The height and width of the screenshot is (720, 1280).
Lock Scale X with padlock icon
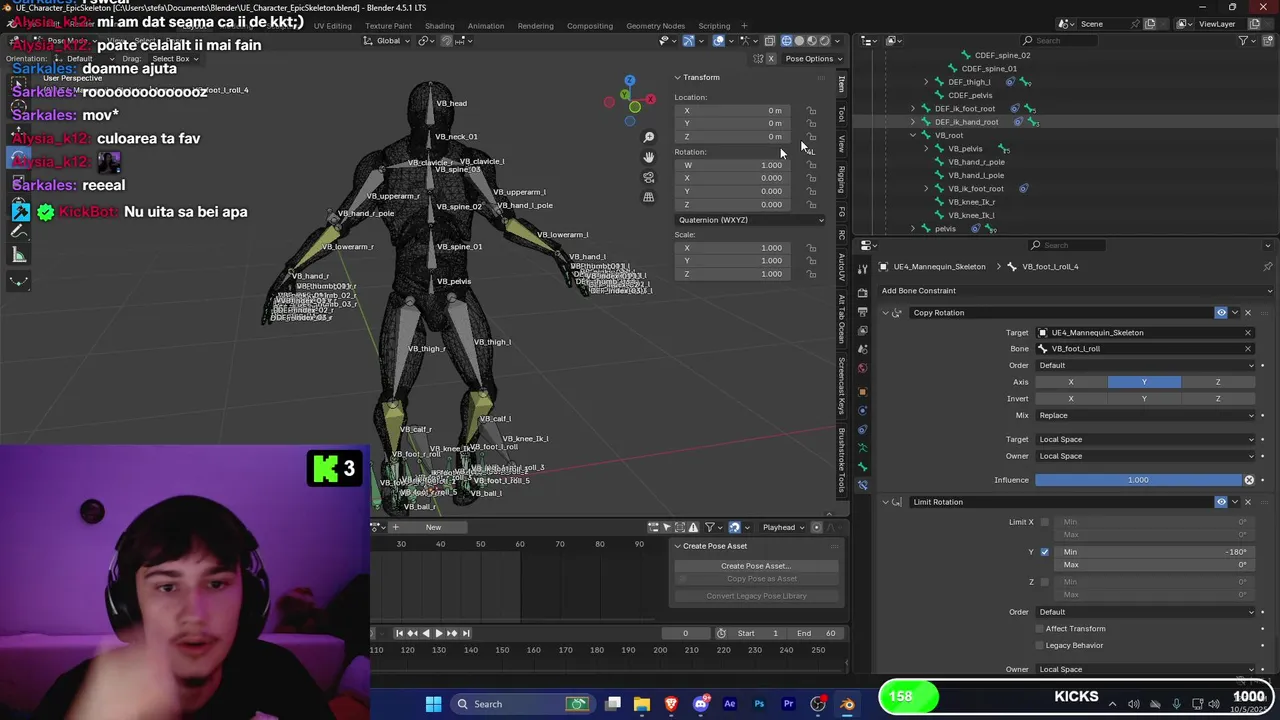[x=811, y=248]
